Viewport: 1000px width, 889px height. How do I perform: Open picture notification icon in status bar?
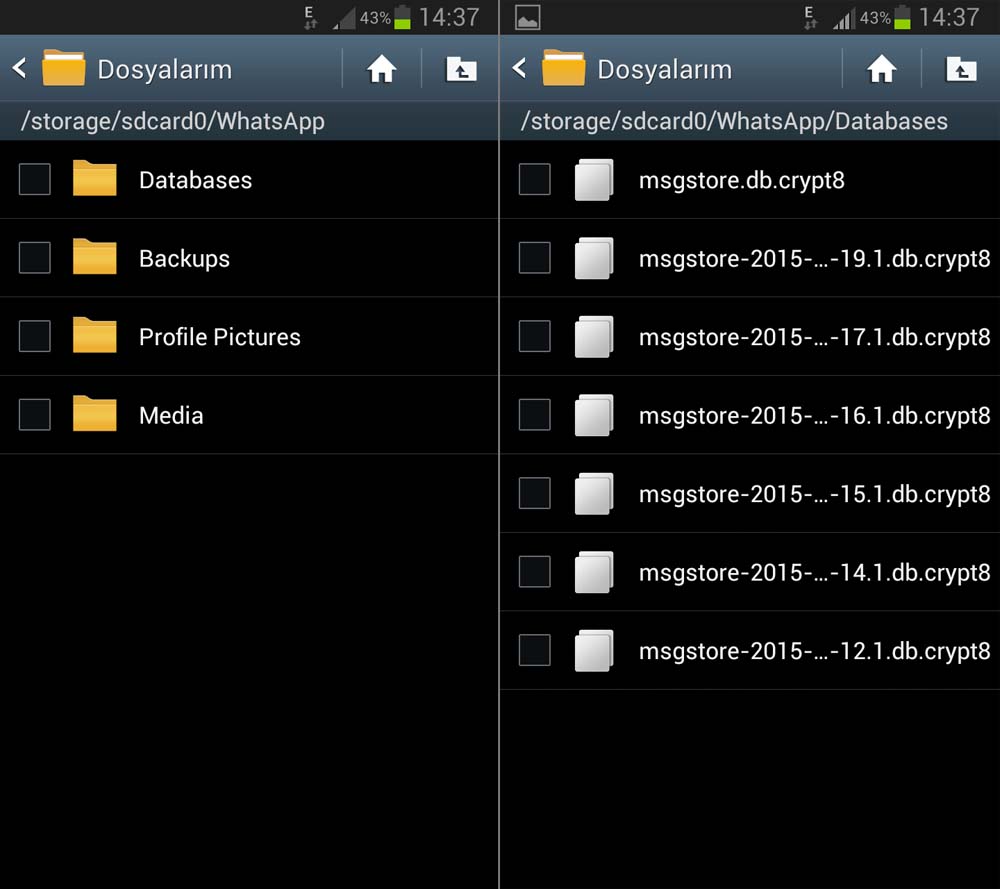pyautogui.click(x=527, y=17)
